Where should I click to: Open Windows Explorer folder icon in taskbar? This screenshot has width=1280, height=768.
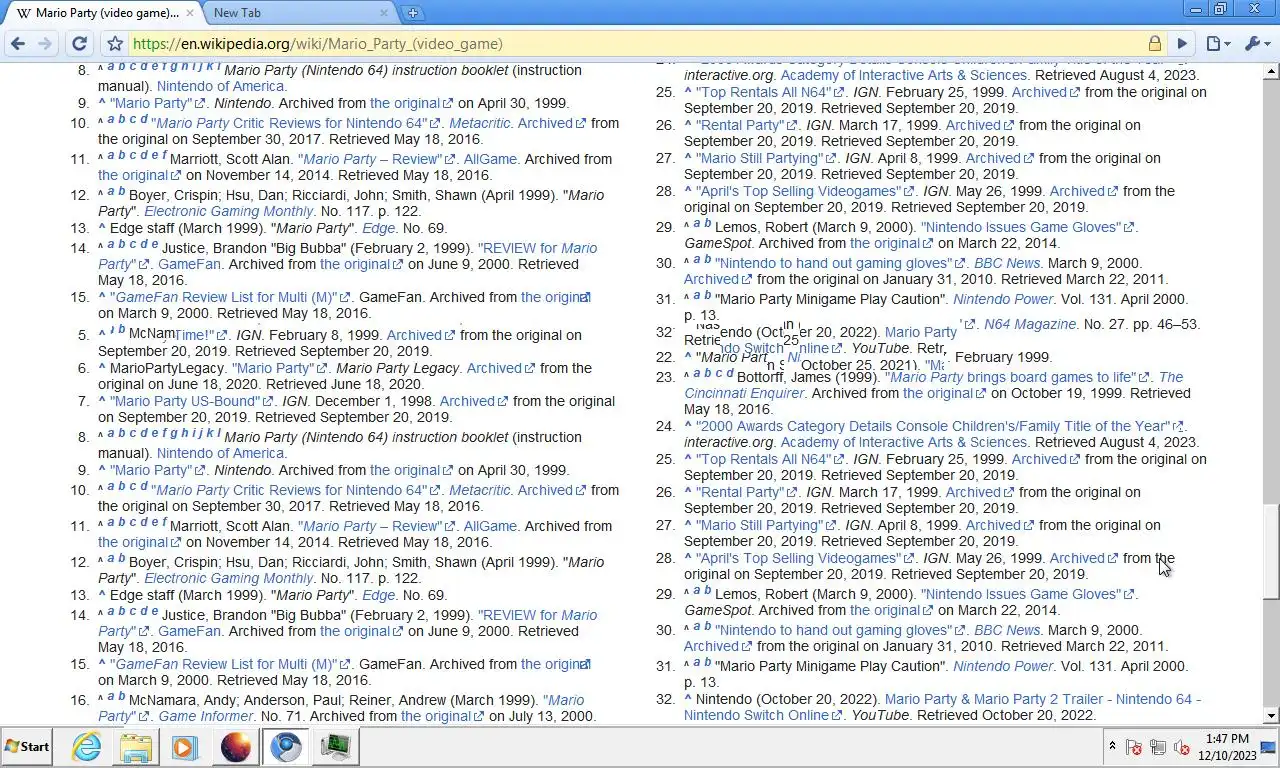click(136, 746)
